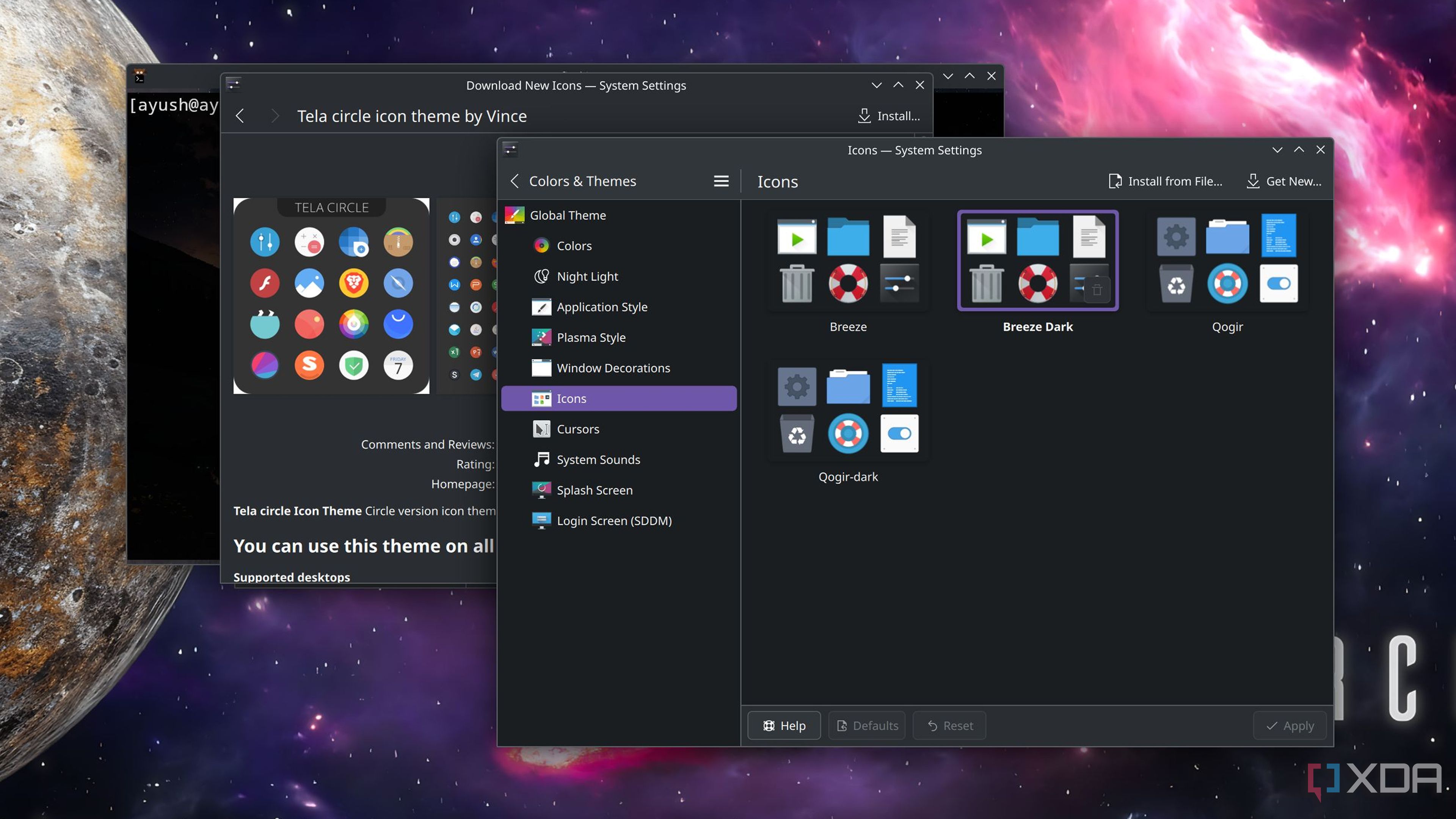Open Plasma Style page
This screenshot has width=1456, height=819.
point(619,337)
